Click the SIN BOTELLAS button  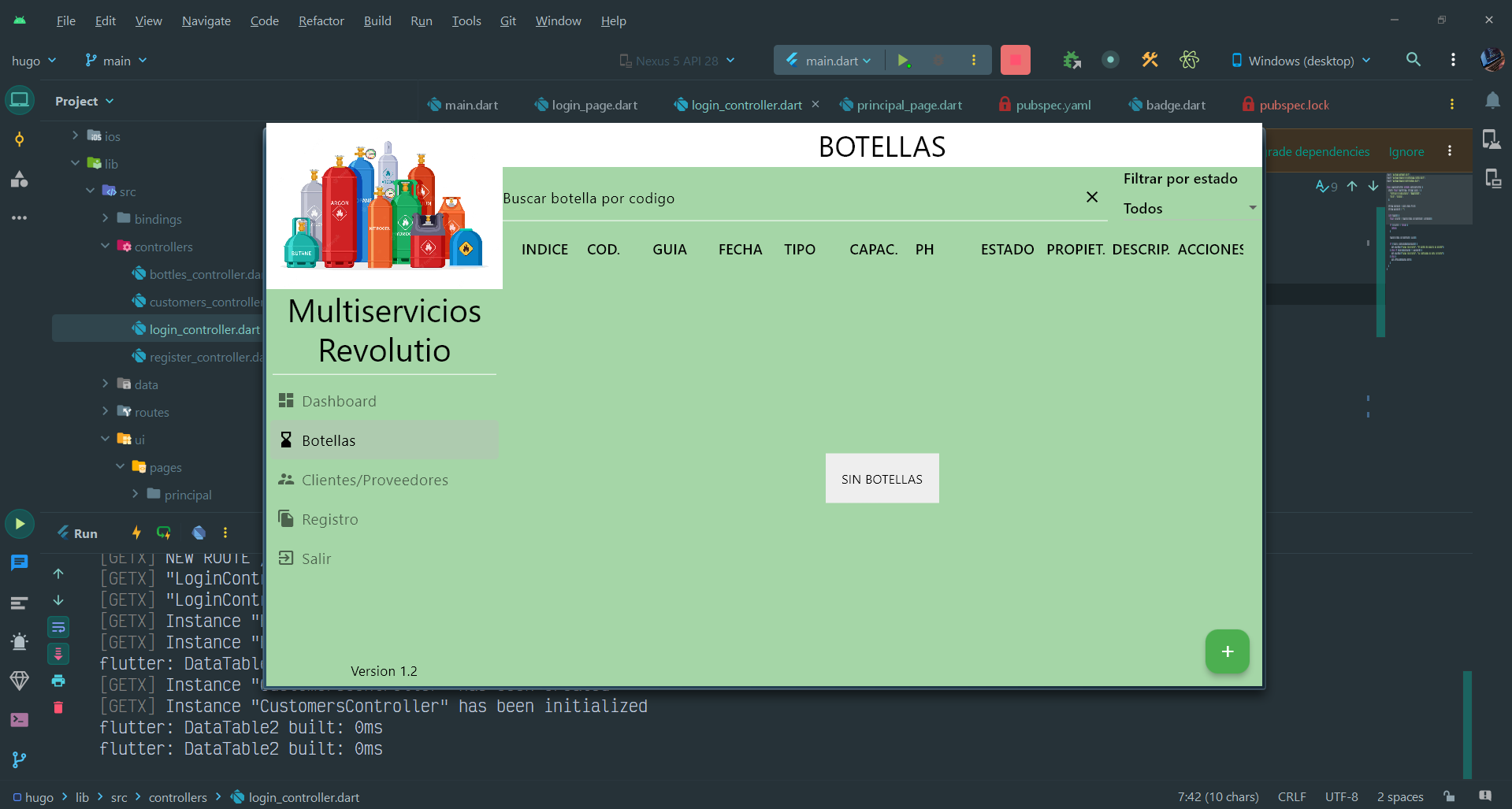(882, 478)
